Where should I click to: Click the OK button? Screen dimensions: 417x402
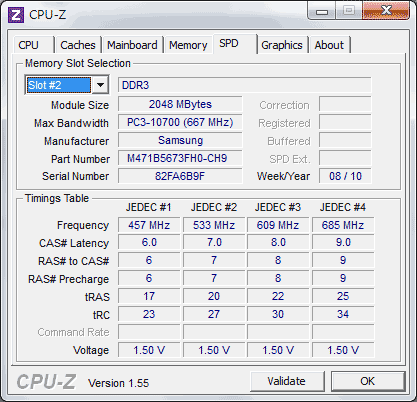coord(368,381)
